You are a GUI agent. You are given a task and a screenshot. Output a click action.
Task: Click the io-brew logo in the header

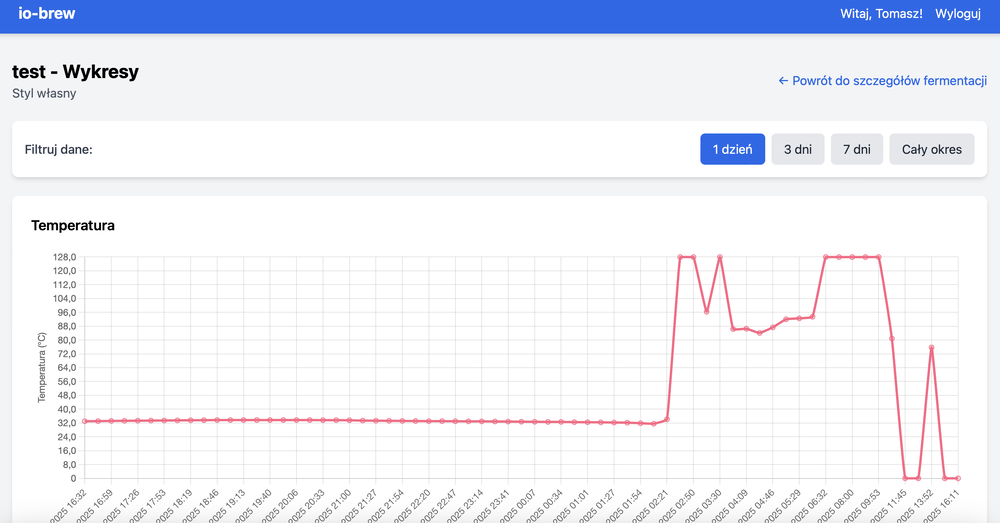click(47, 14)
